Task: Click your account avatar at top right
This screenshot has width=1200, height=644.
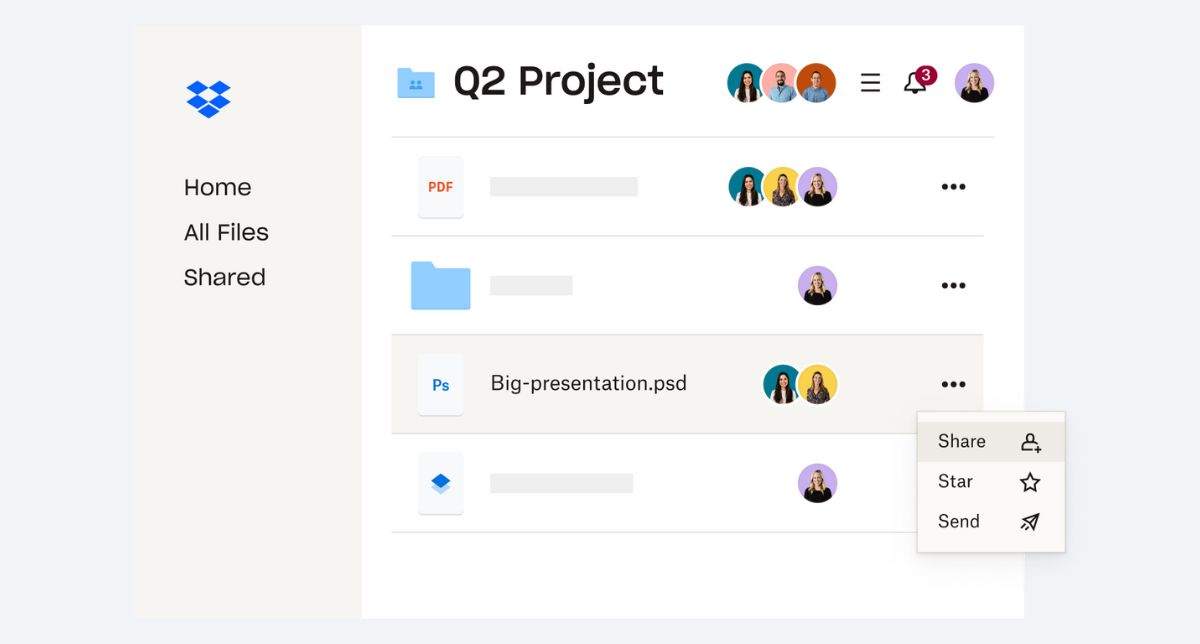Action: [974, 83]
